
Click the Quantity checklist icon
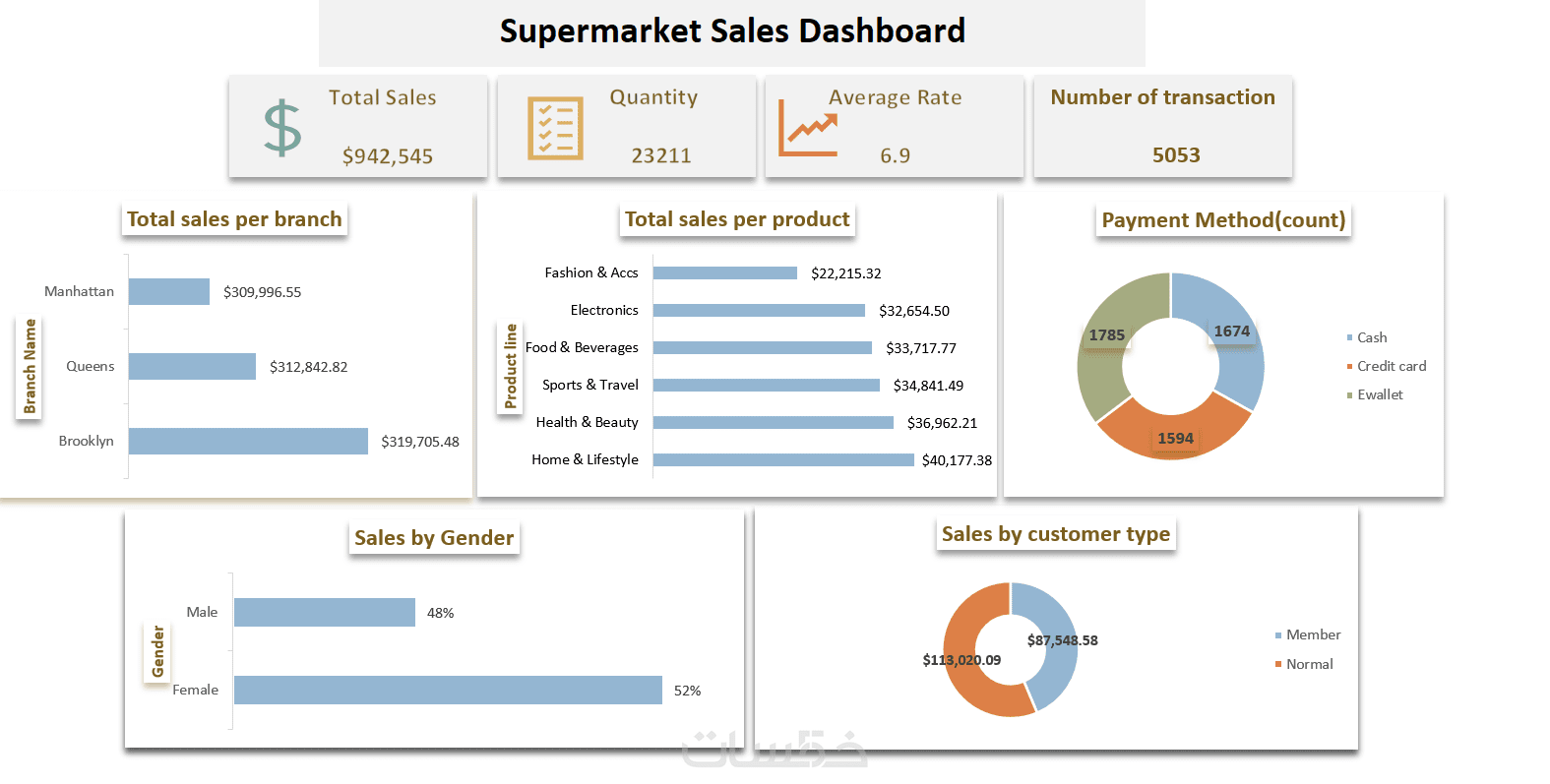point(555,128)
